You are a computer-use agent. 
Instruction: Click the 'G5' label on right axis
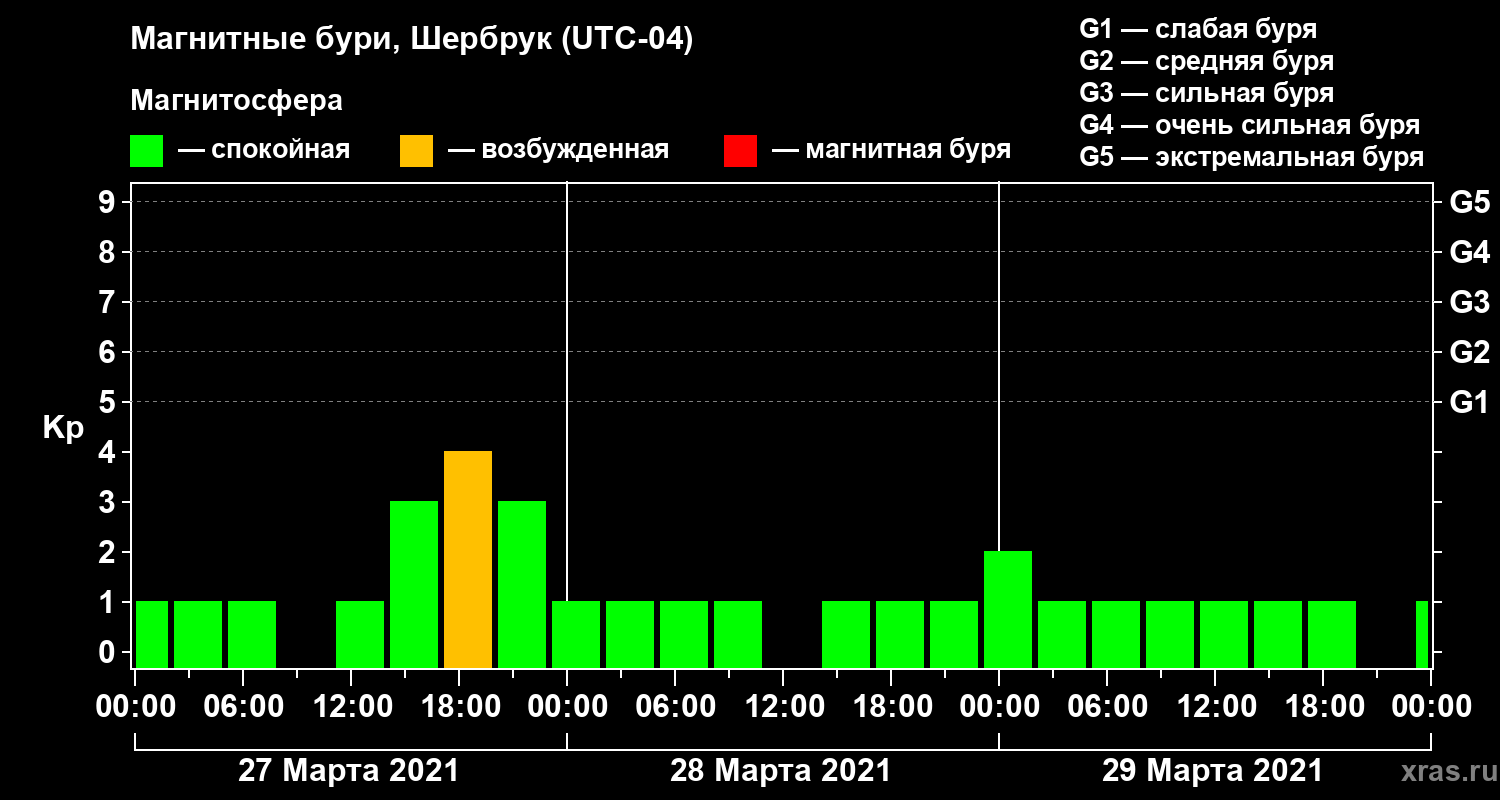[x=1469, y=202]
